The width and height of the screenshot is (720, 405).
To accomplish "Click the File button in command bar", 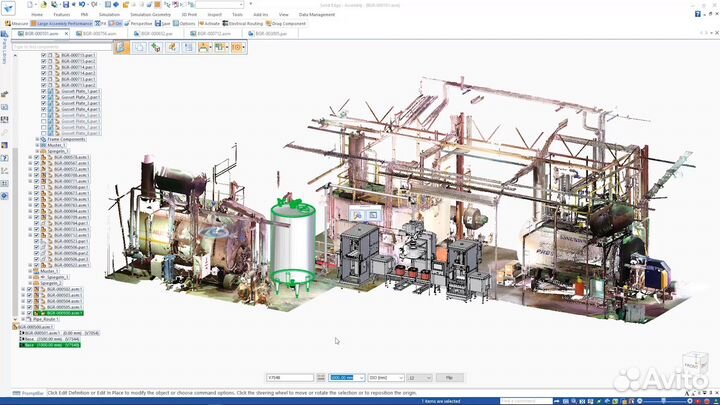I will pyautogui.click(x=450, y=378).
